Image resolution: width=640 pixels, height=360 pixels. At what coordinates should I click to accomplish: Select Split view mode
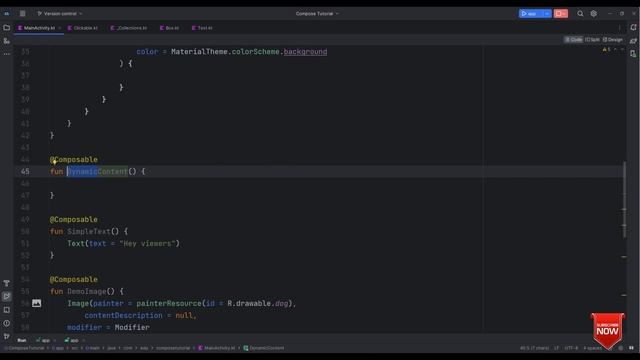click(x=592, y=40)
